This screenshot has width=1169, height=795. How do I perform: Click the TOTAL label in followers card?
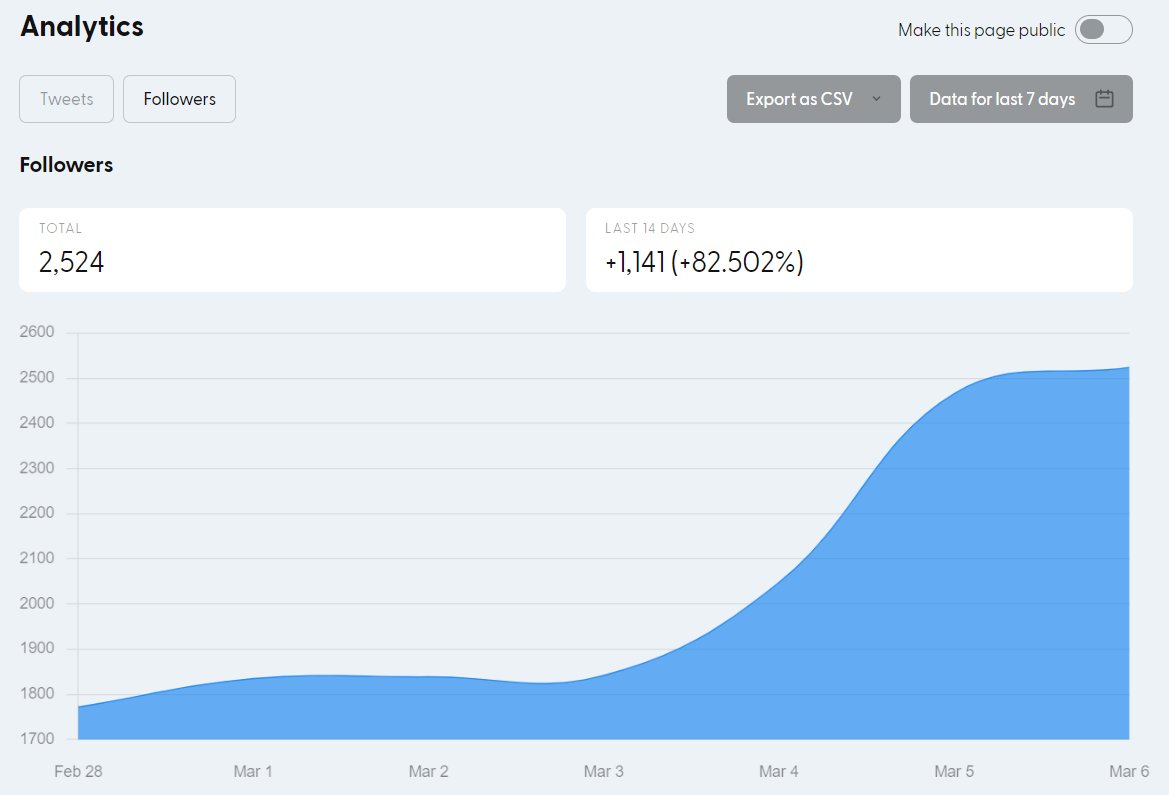coord(60,228)
